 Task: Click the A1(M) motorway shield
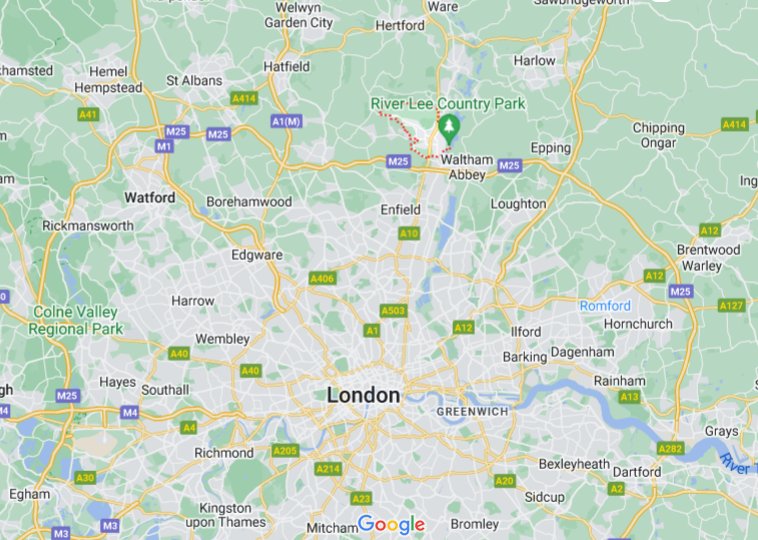[286, 121]
